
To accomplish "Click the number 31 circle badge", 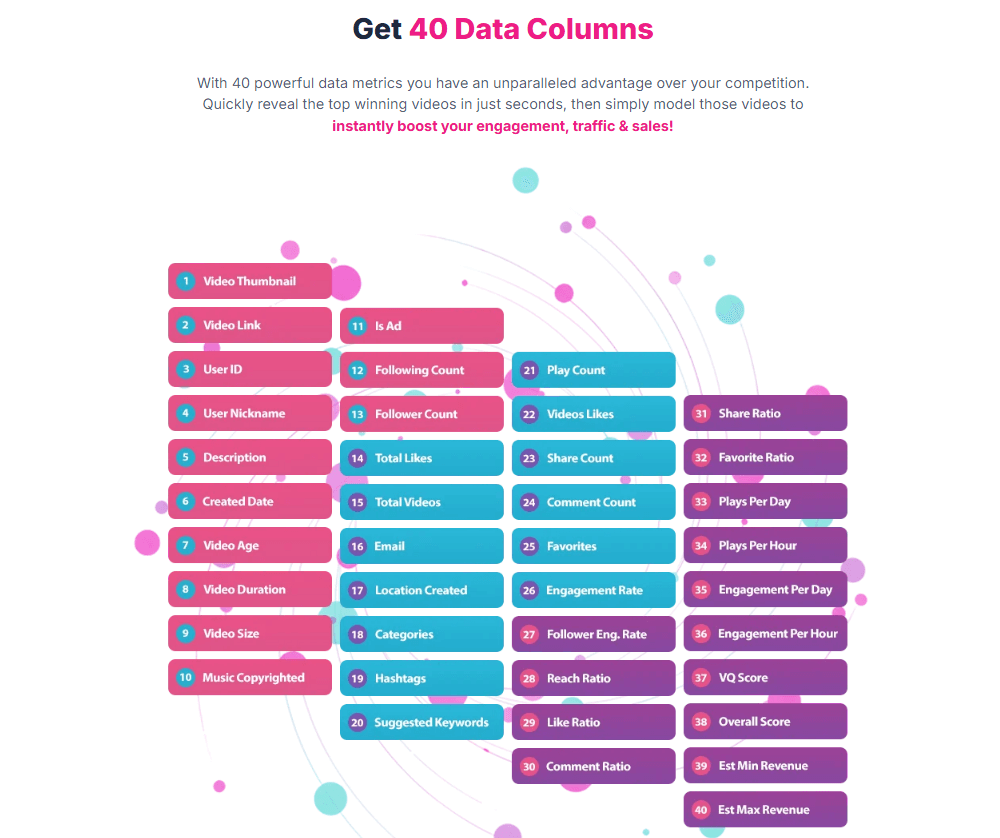I will pos(701,413).
